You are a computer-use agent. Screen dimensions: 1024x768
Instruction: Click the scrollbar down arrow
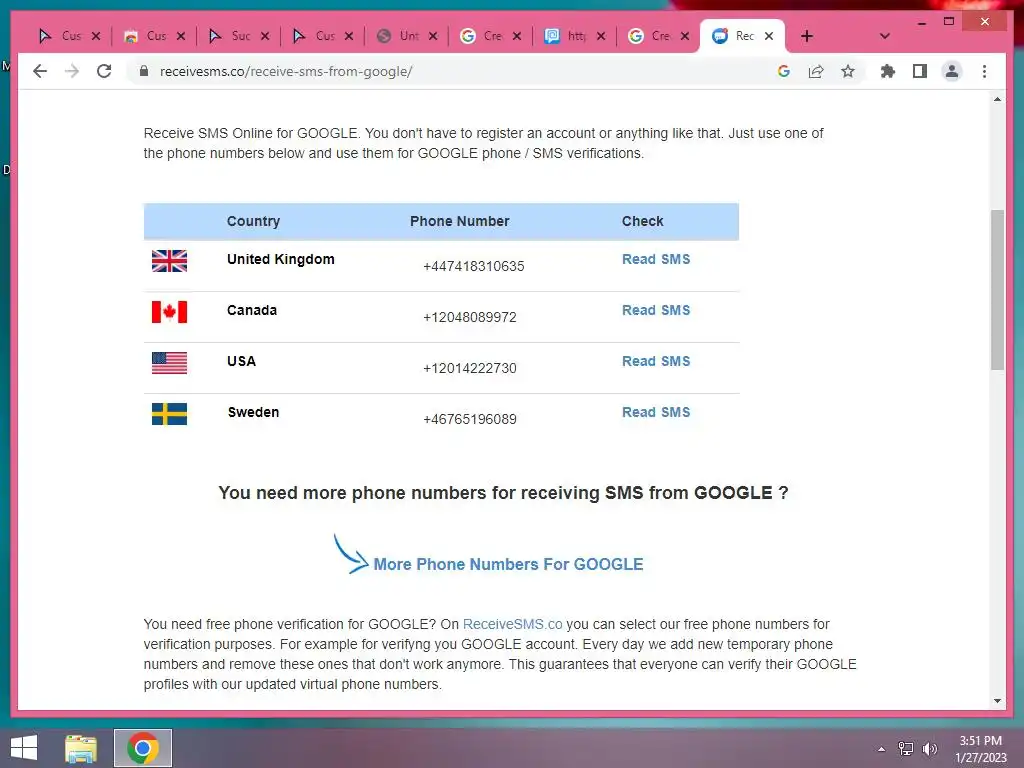pos(997,701)
